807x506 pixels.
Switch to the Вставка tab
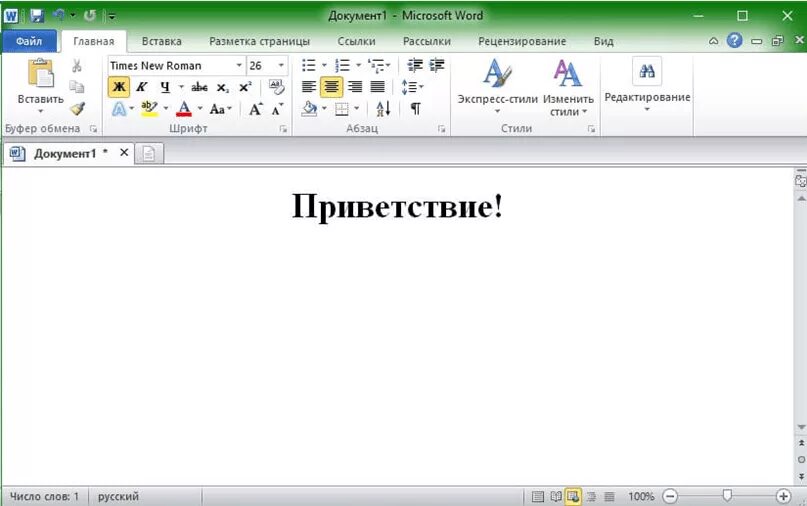pos(162,41)
